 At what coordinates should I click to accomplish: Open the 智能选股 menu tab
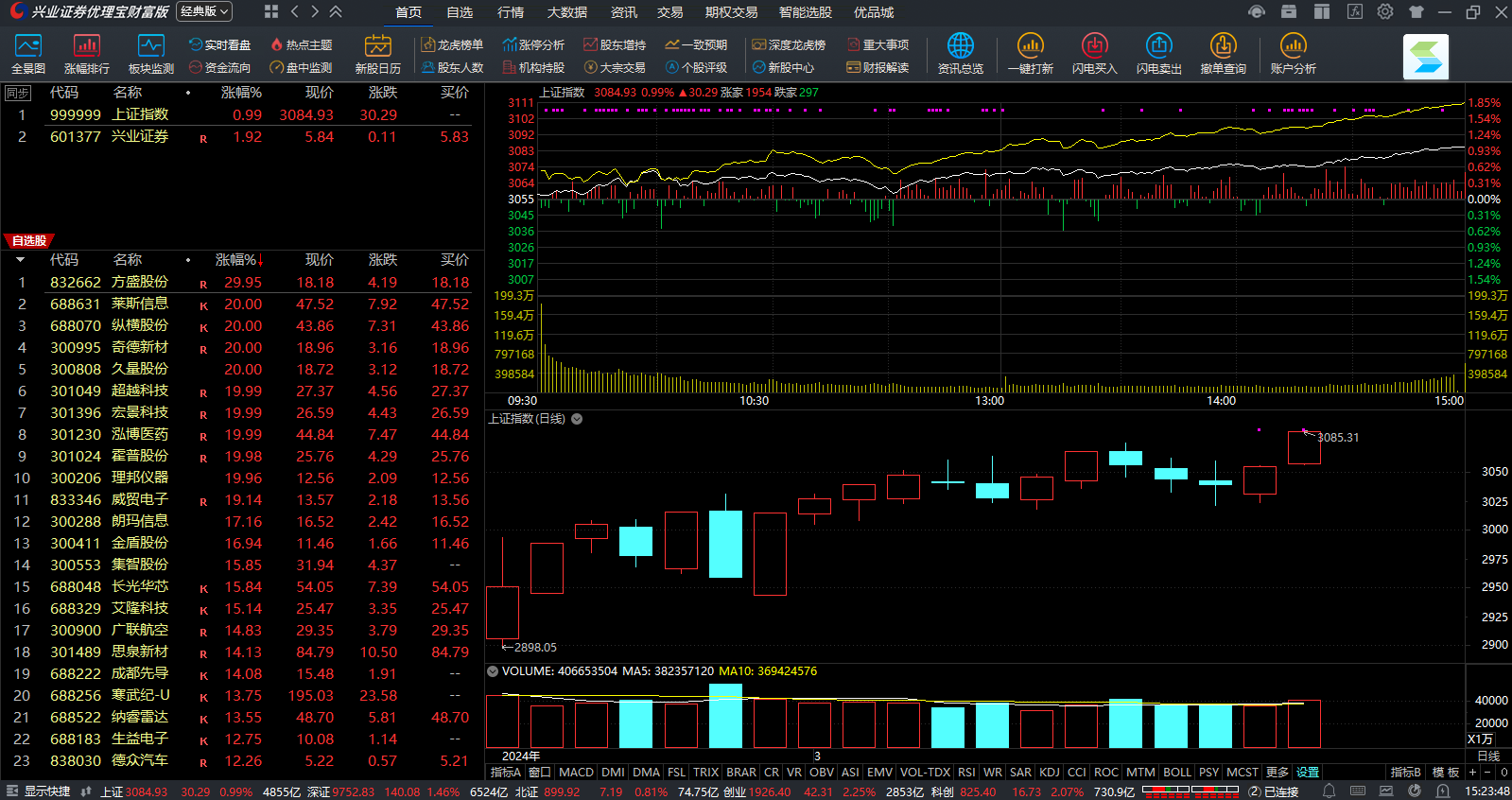(x=805, y=12)
